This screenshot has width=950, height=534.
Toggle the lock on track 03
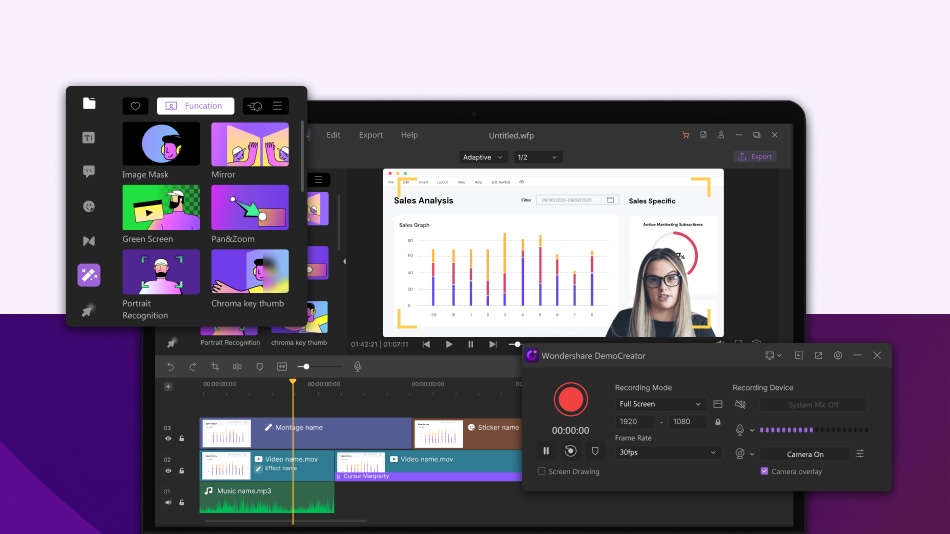point(182,438)
